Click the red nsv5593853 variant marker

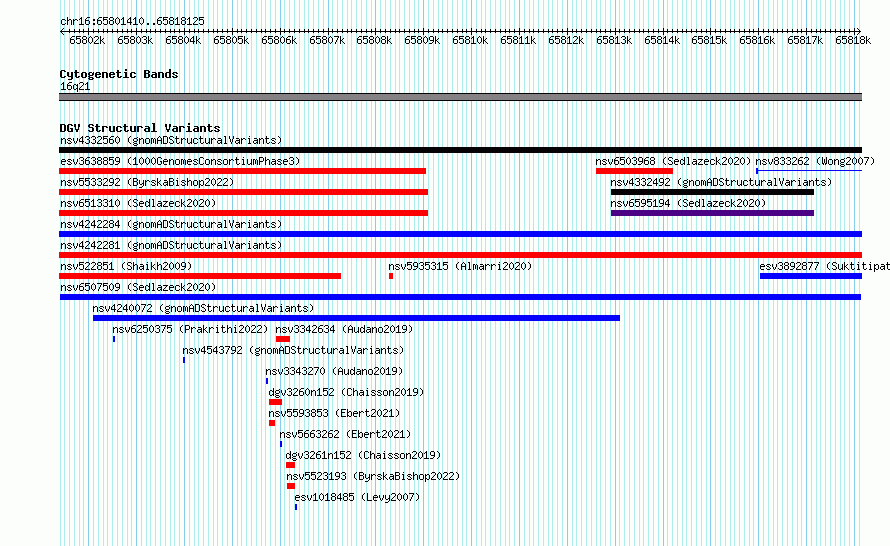(x=272, y=423)
